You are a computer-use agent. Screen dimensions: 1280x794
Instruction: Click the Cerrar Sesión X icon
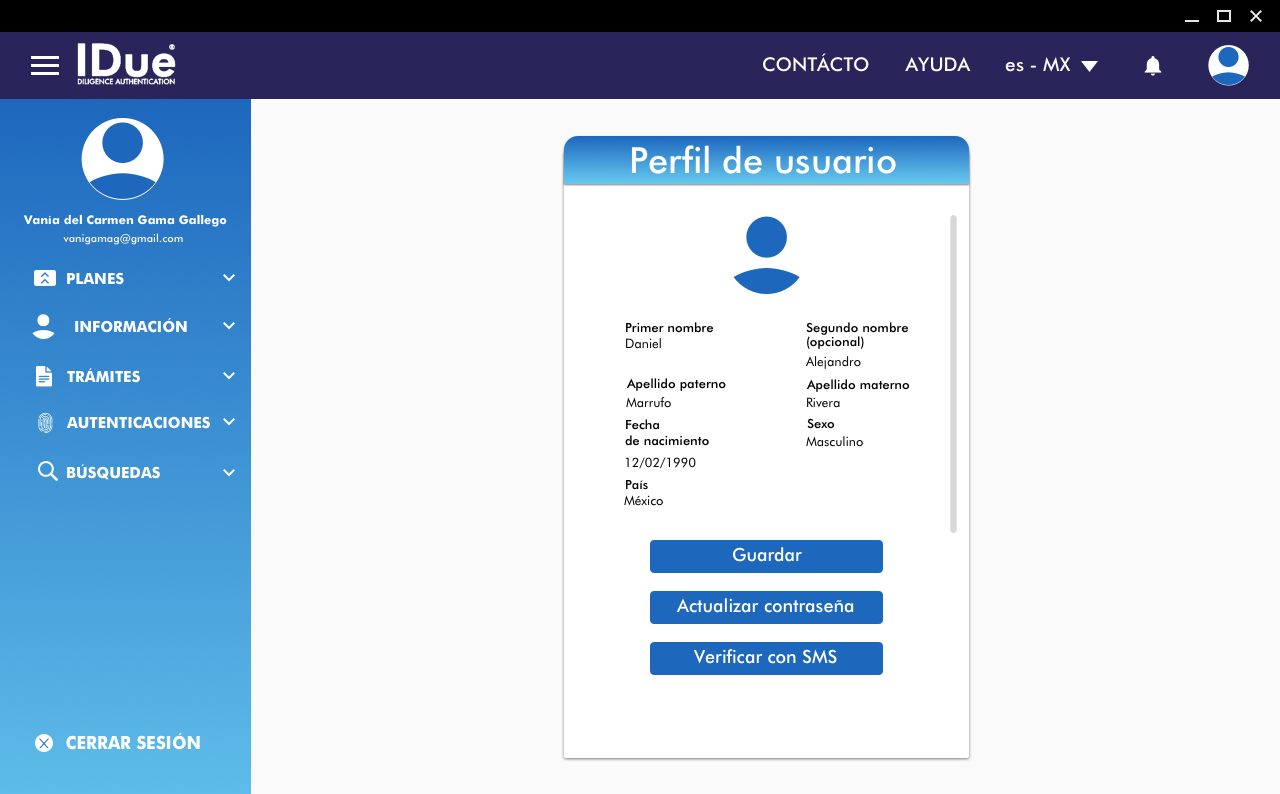(x=44, y=743)
